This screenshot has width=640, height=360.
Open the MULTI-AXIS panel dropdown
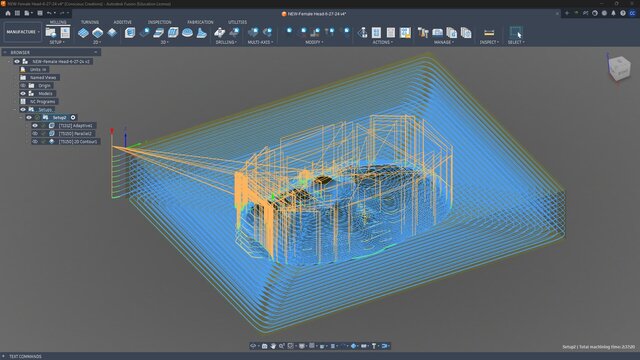click(260, 42)
